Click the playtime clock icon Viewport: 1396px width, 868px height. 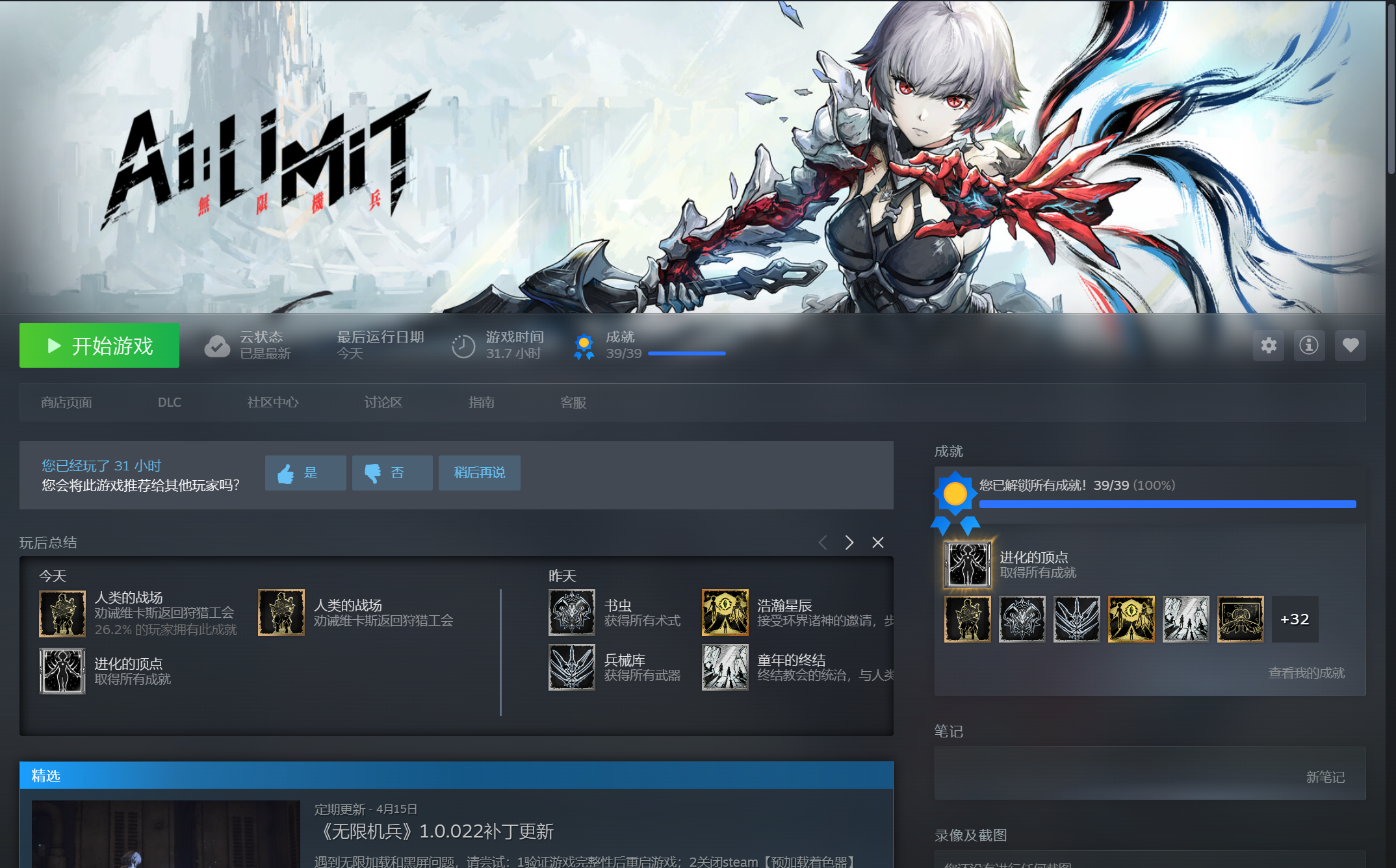point(463,346)
